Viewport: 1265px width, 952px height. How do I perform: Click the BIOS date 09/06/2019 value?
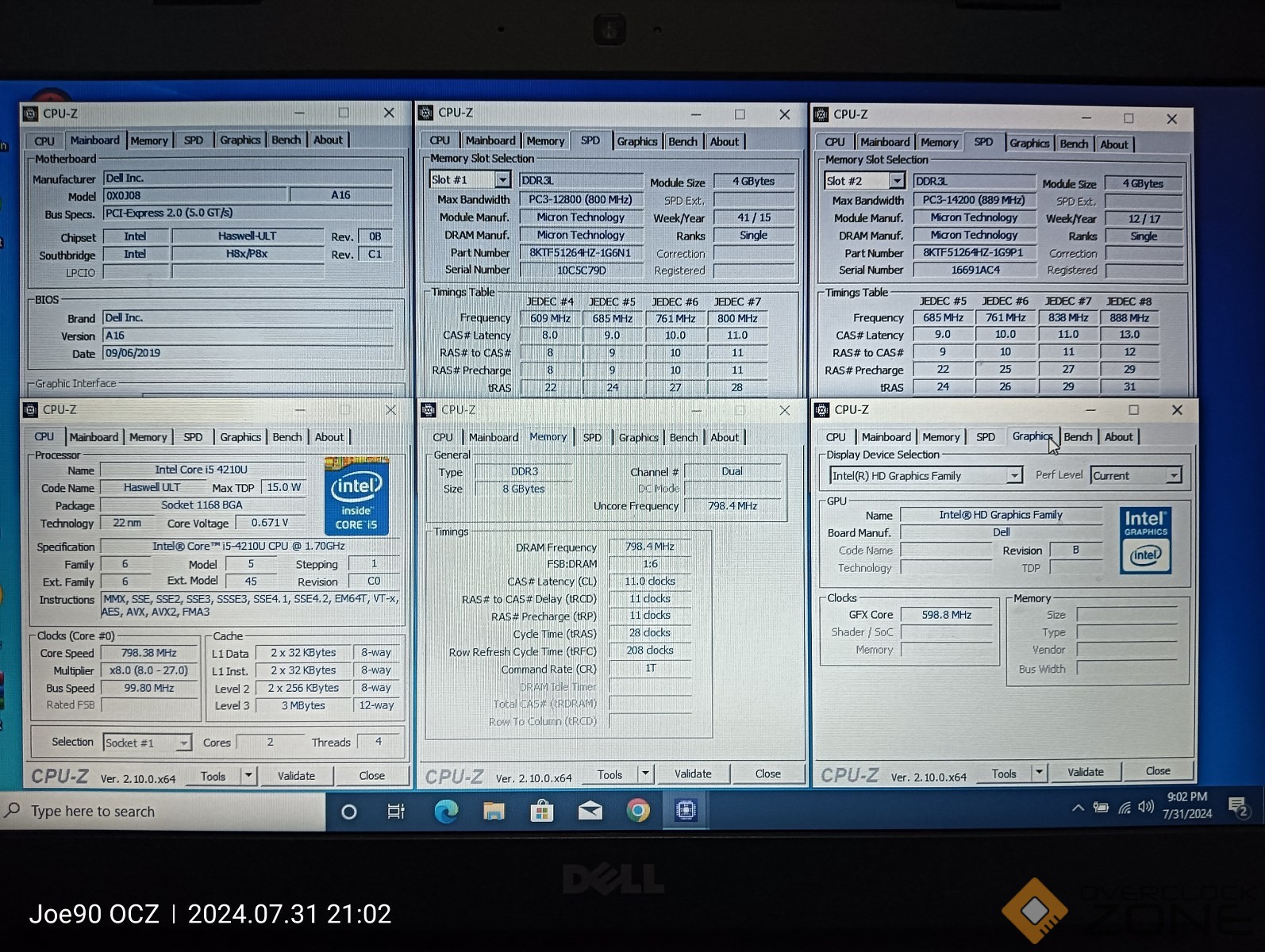coord(248,353)
